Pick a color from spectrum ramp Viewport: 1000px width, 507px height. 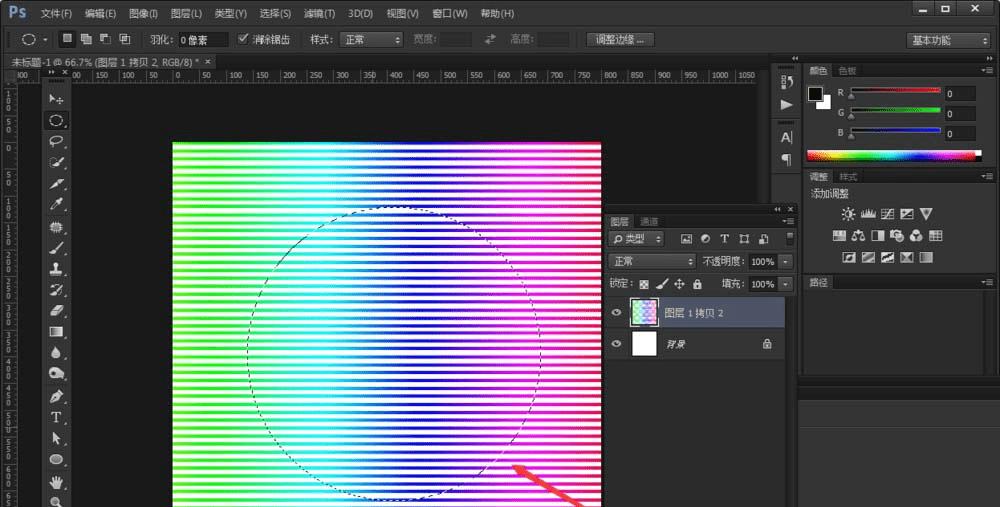coord(894,156)
